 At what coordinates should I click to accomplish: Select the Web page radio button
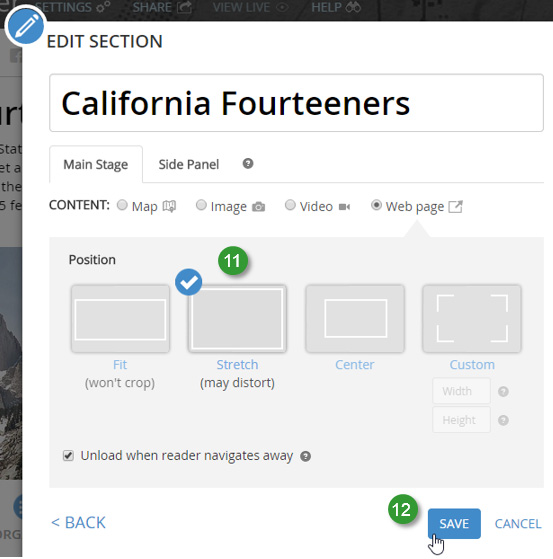(x=376, y=205)
